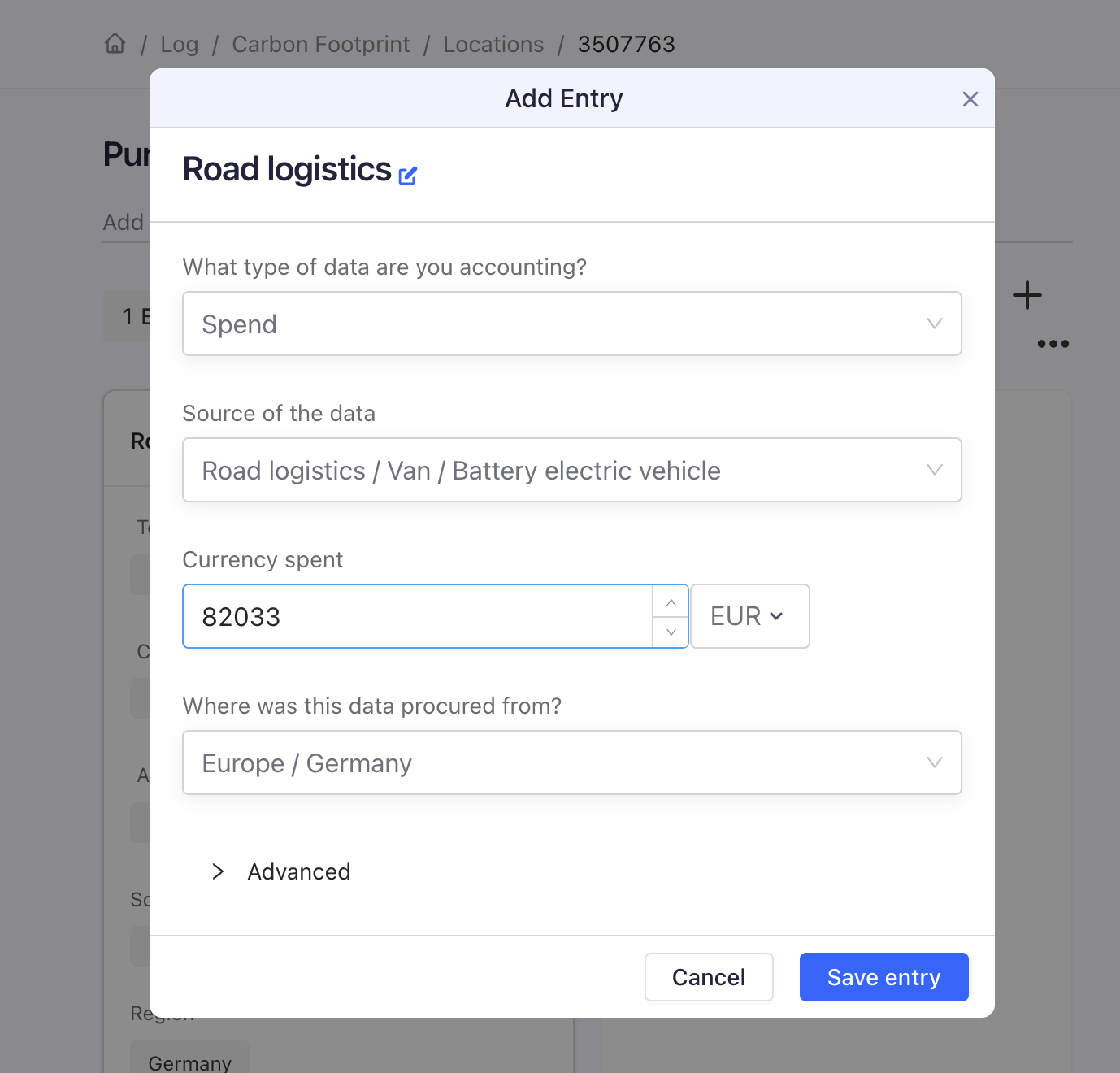Open the three-dots more options menu
Viewport: 1120px width, 1073px height.
[1053, 344]
